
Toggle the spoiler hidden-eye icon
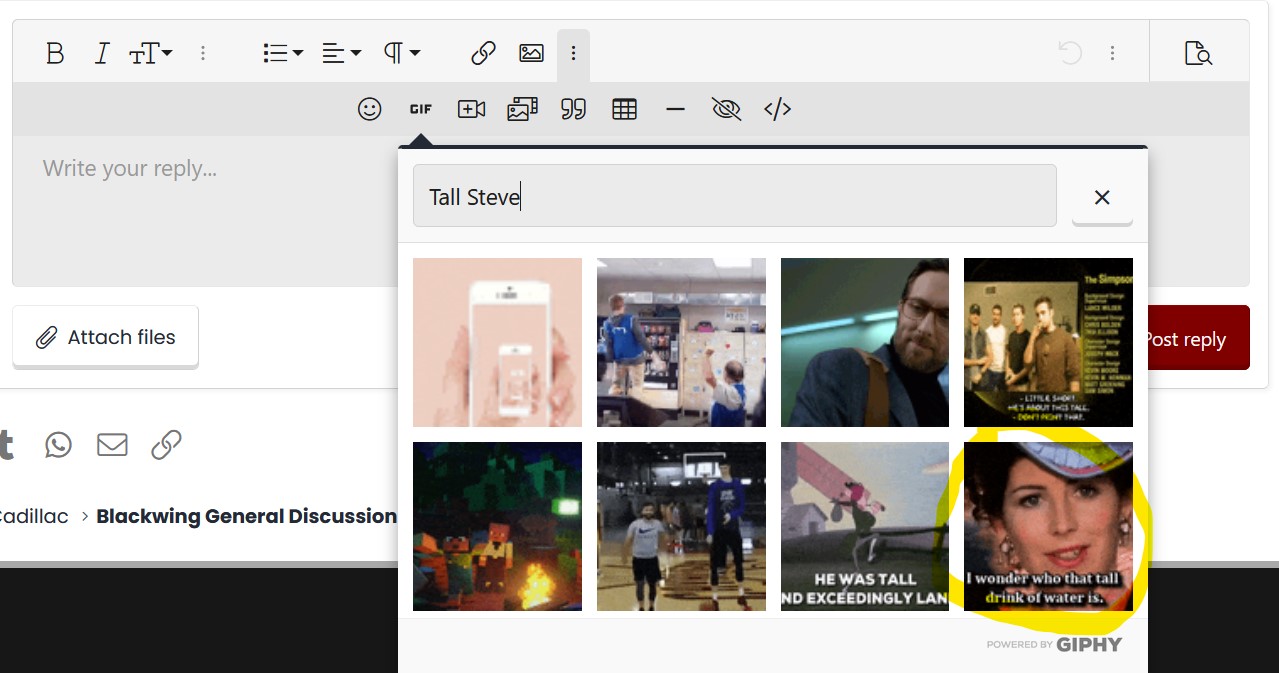(x=726, y=110)
